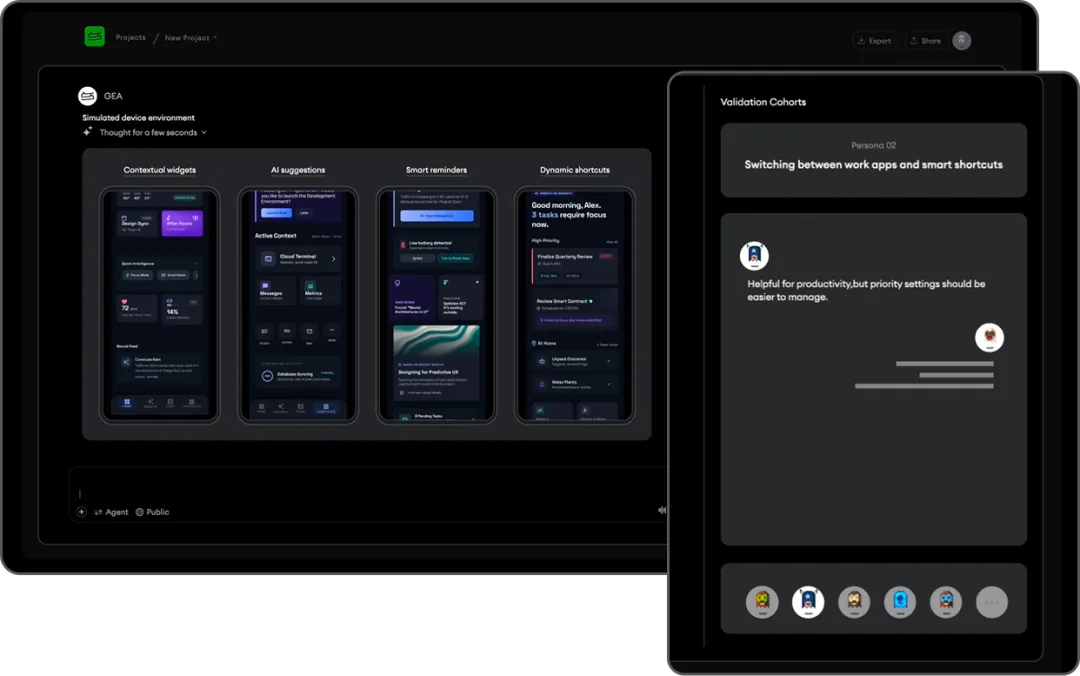Toggle the Public visibility option
The image size is (1080, 676).
coord(152,512)
